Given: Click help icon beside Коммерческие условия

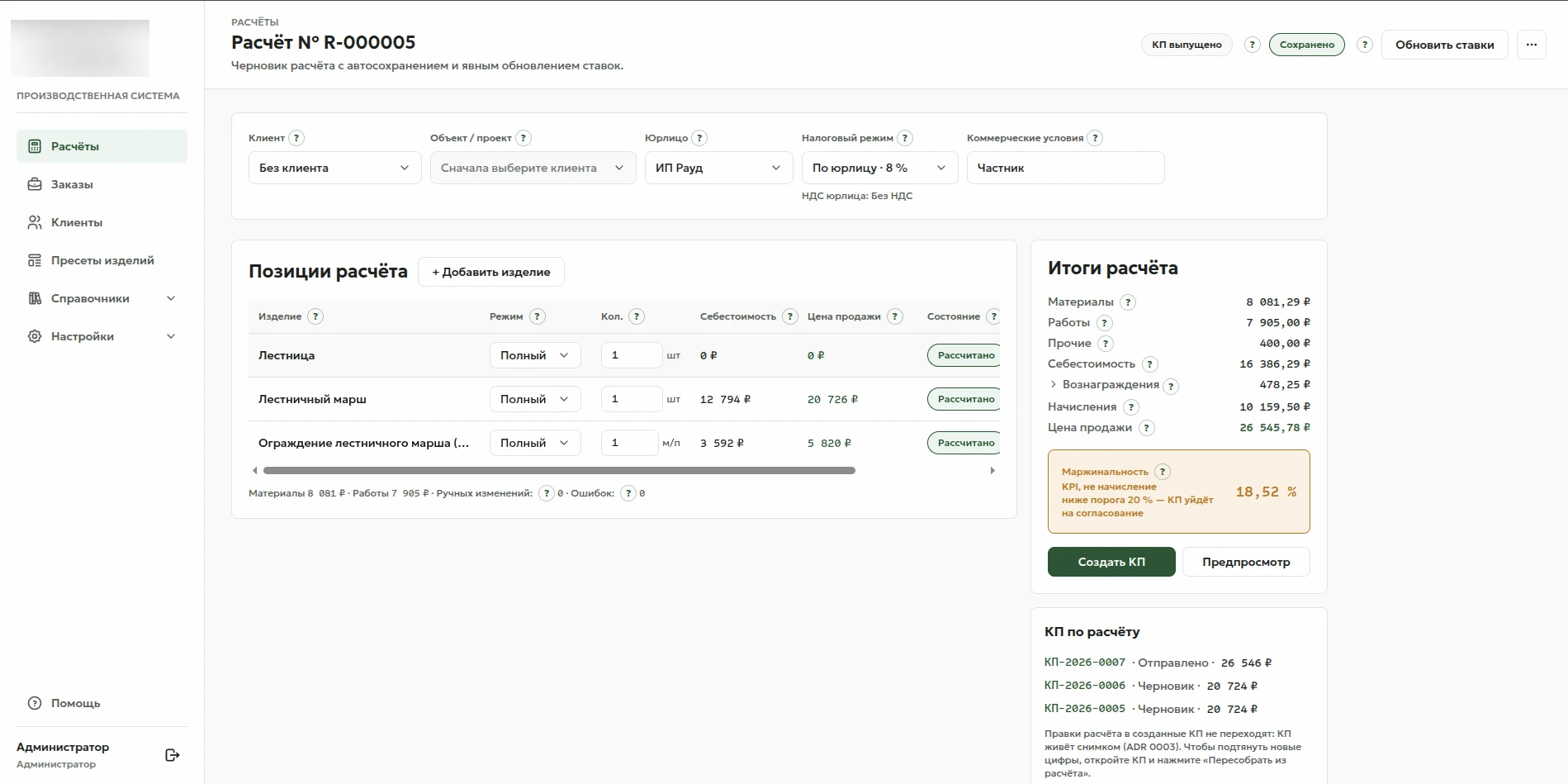Looking at the screenshot, I should pyautogui.click(x=1095, y=138).
